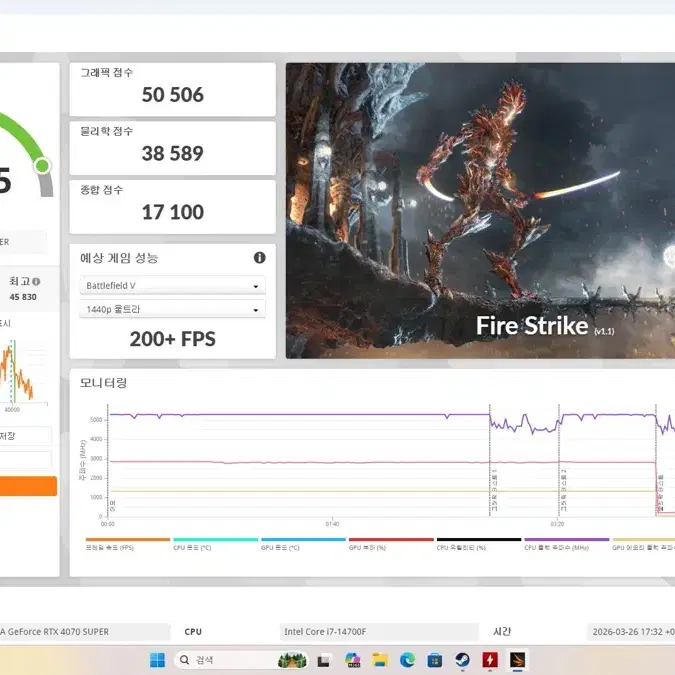Select the 종합 점수 value 17 100
The height and width of the screenshot is (675, 675).
click(x=173, y=212)
